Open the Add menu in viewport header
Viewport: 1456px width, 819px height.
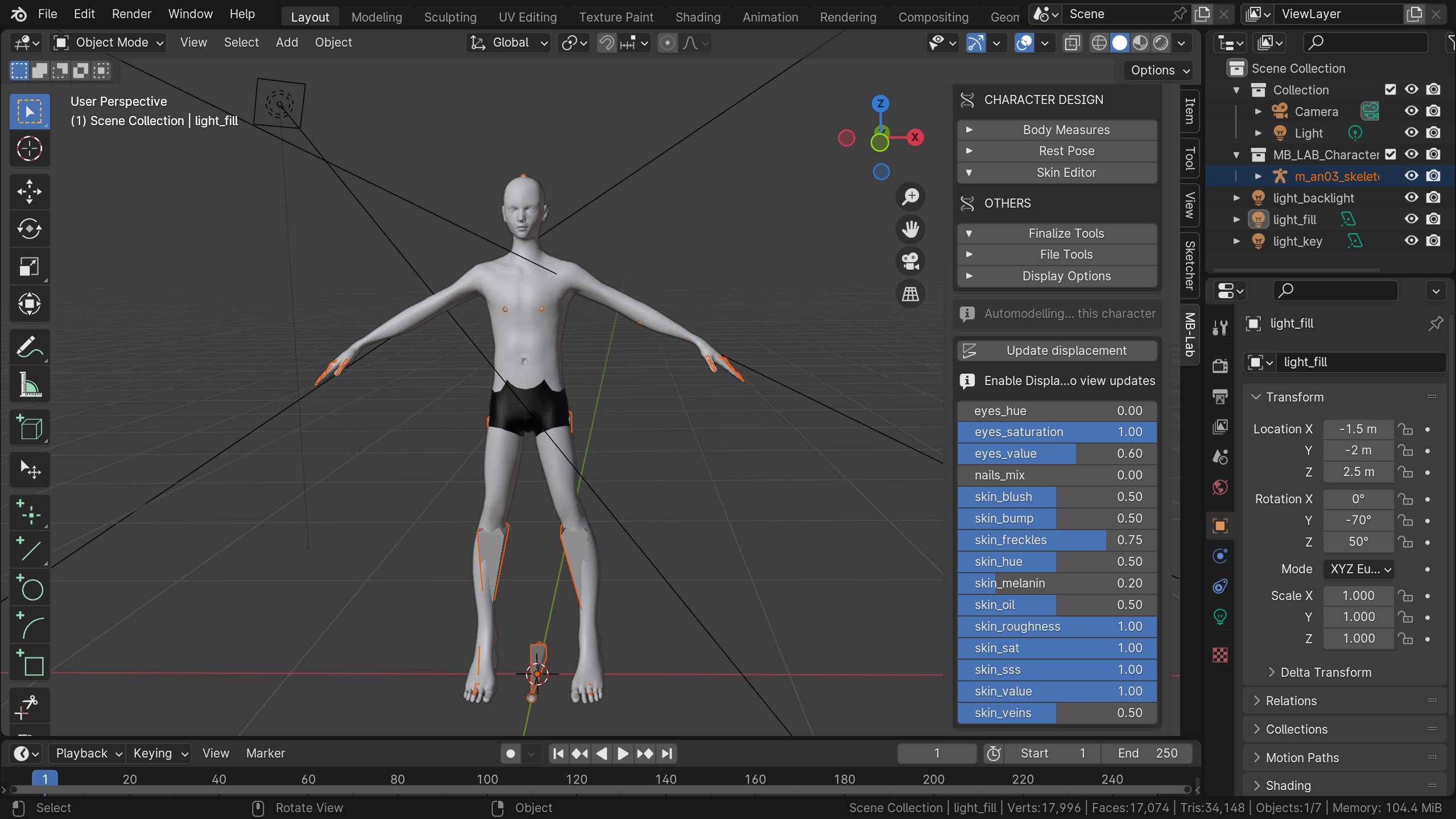pyautogui.click(x=287, y=43)
